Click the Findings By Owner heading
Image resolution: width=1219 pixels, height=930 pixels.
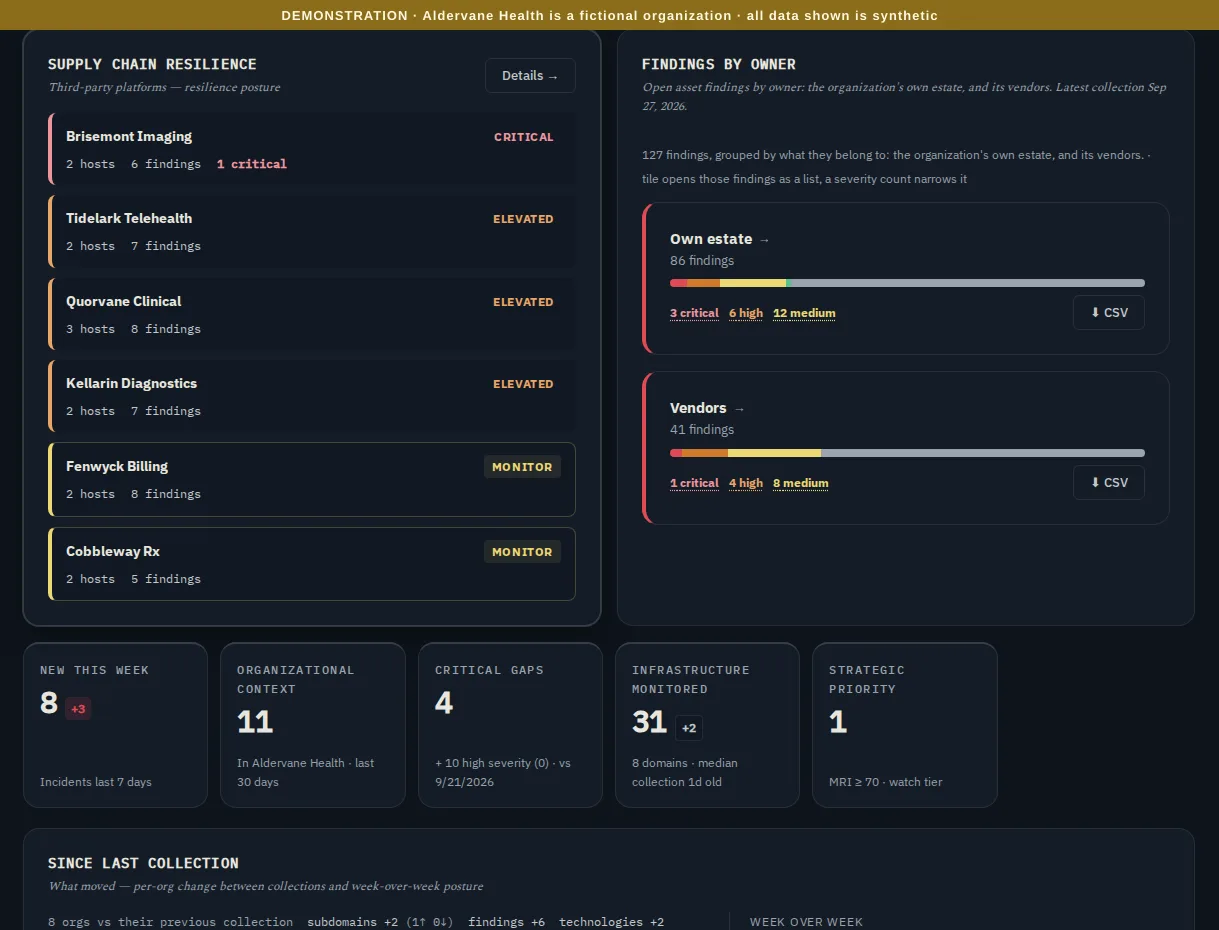click(x=719, y=64)
